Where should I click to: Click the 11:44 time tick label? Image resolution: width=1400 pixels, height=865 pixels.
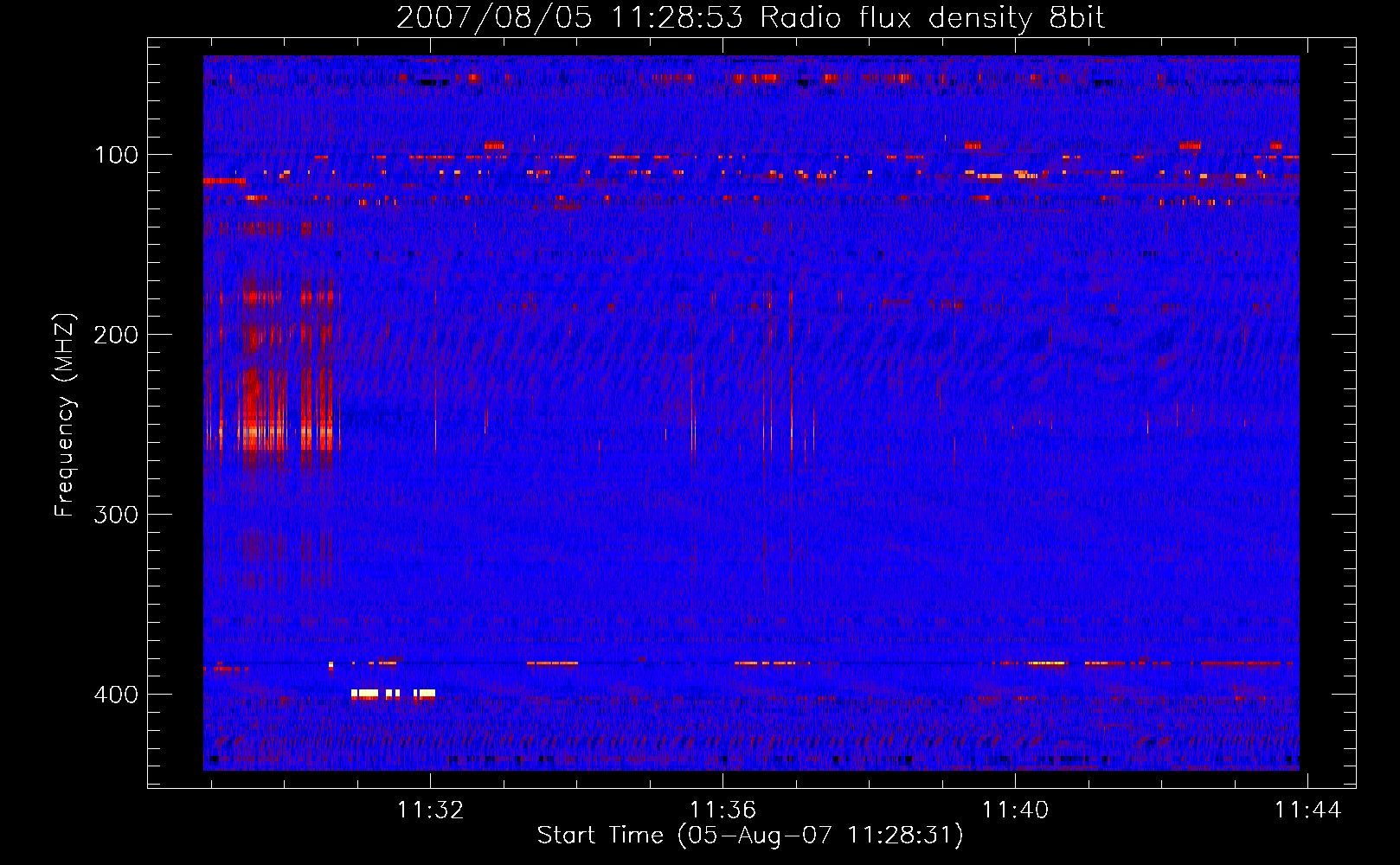1307,810
